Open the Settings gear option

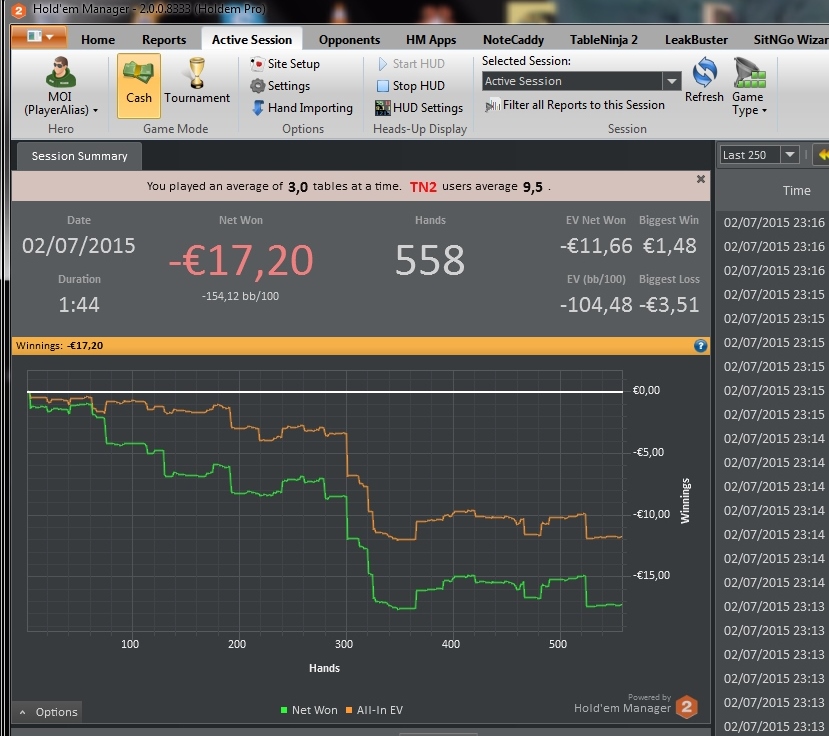tap(280, 86)
